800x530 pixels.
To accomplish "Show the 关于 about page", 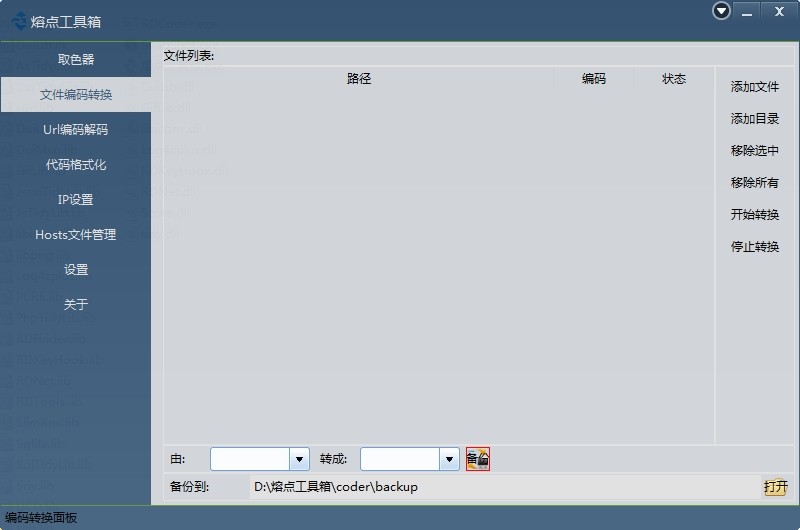I will point(76,305).
